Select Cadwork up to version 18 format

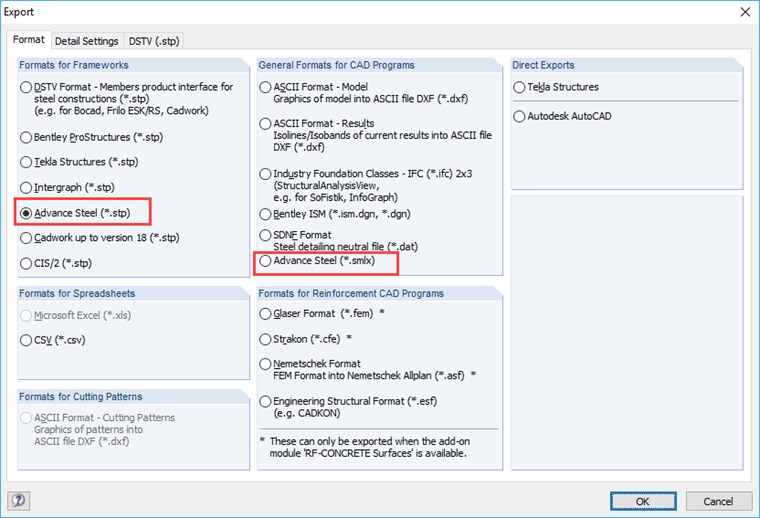tap(26, 238)
